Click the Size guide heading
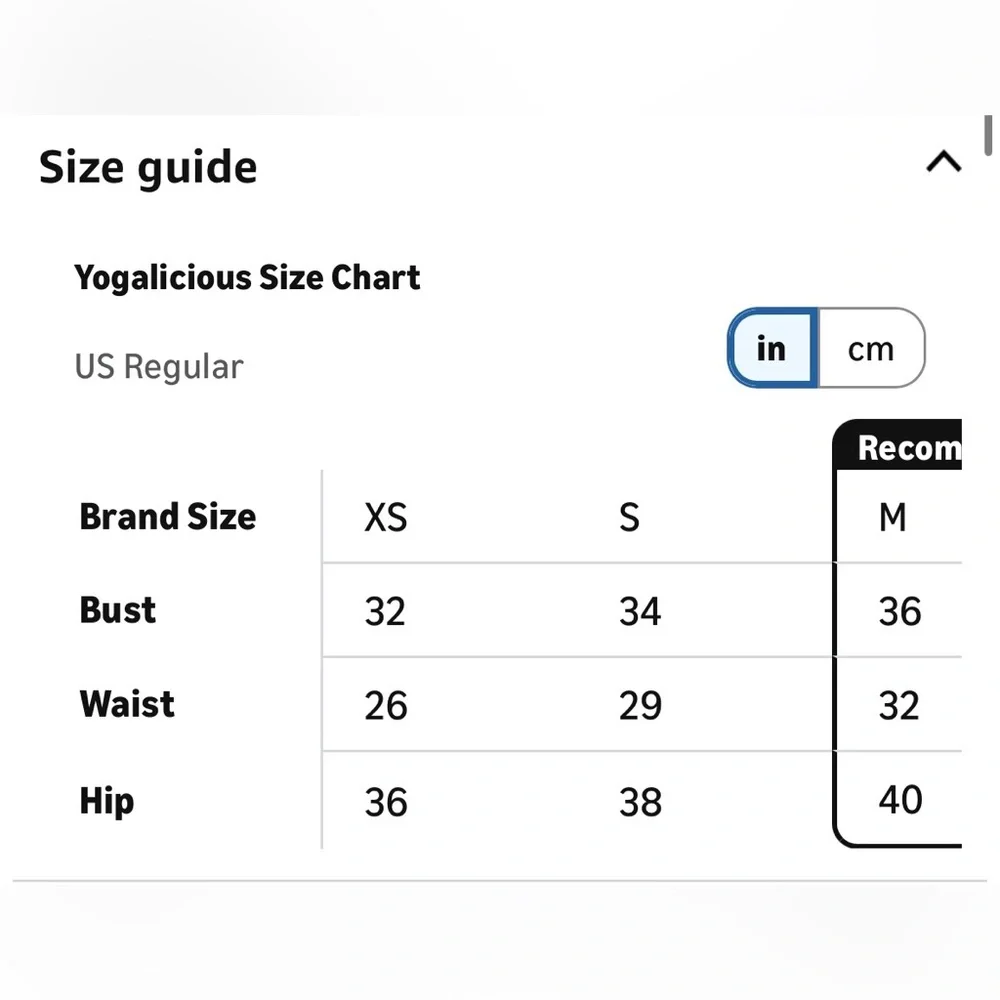This screenshot has height=1000, width=1000. (148, 167)
